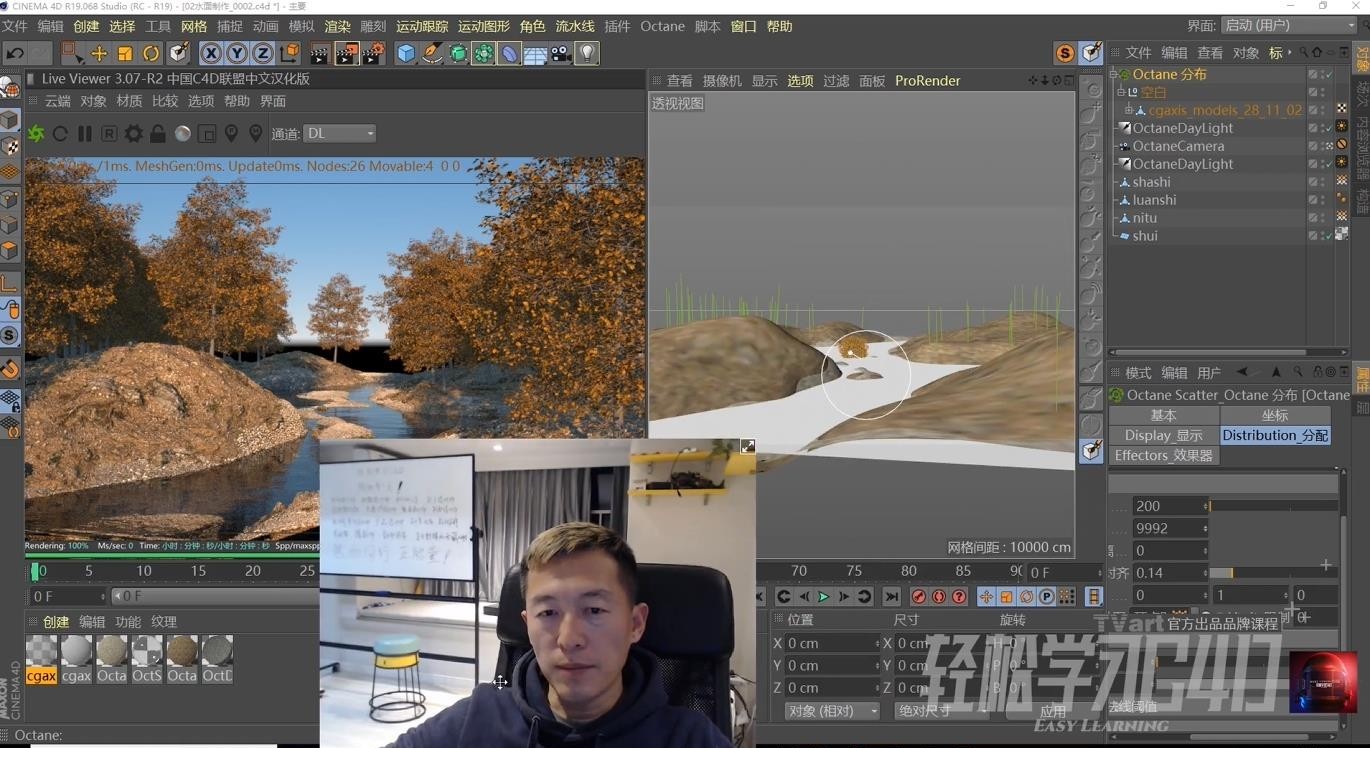Jump to the end of timeline
This screenshot has width=1370, height=771.
[x=891, y=597]
